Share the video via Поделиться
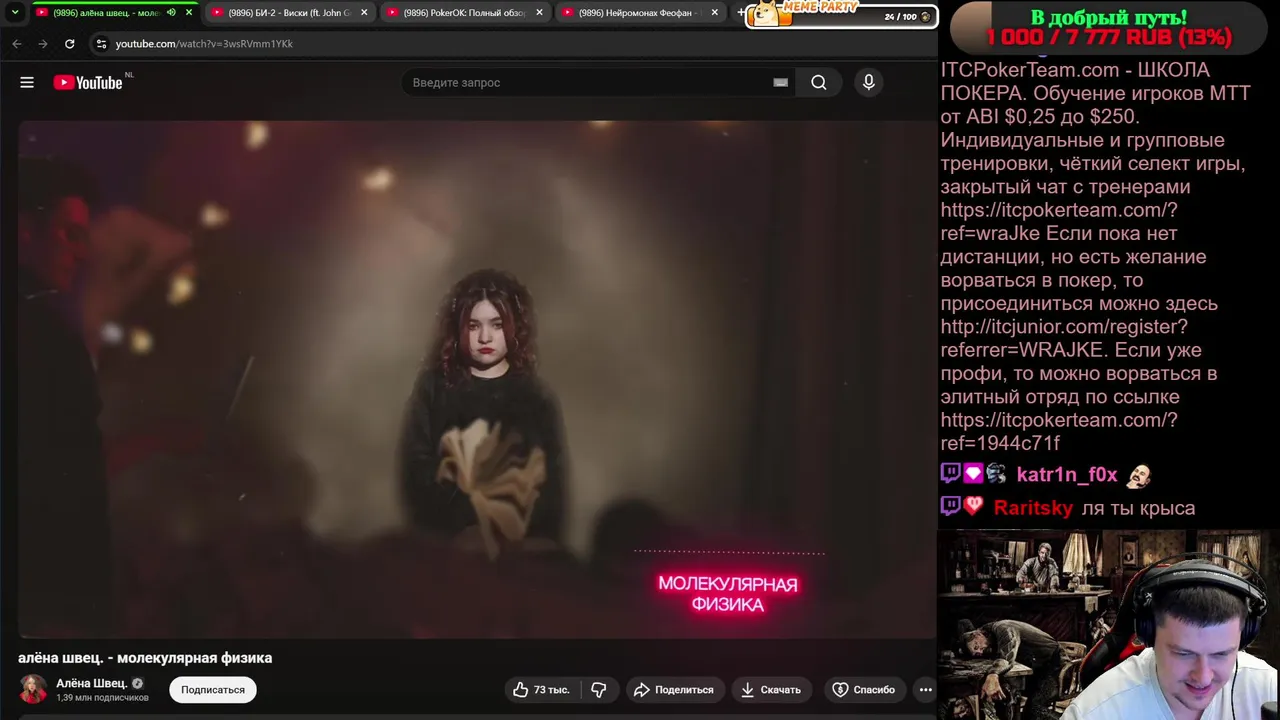Screen dimensions: 1280x720 [x=674, y=690]
